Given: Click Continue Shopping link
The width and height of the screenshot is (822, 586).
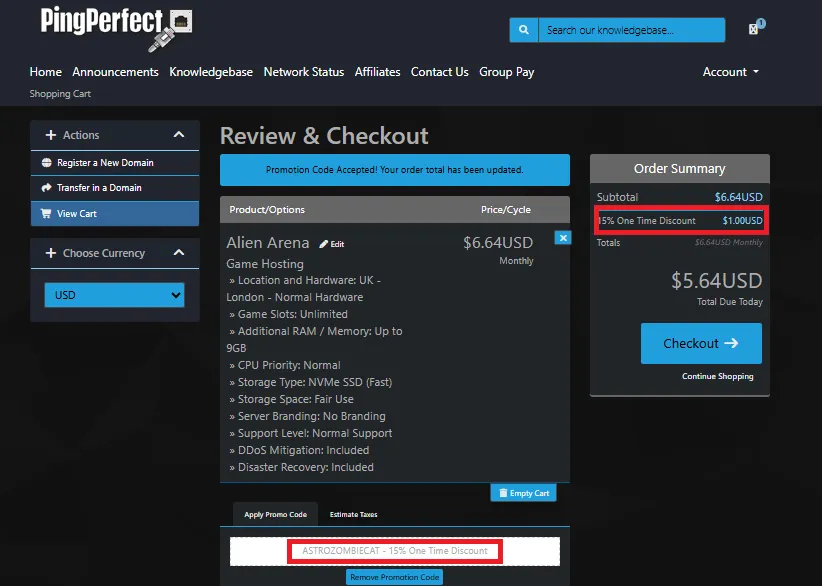Looking at the screenshot, I should pyautogui.click(x=717, y=376).
